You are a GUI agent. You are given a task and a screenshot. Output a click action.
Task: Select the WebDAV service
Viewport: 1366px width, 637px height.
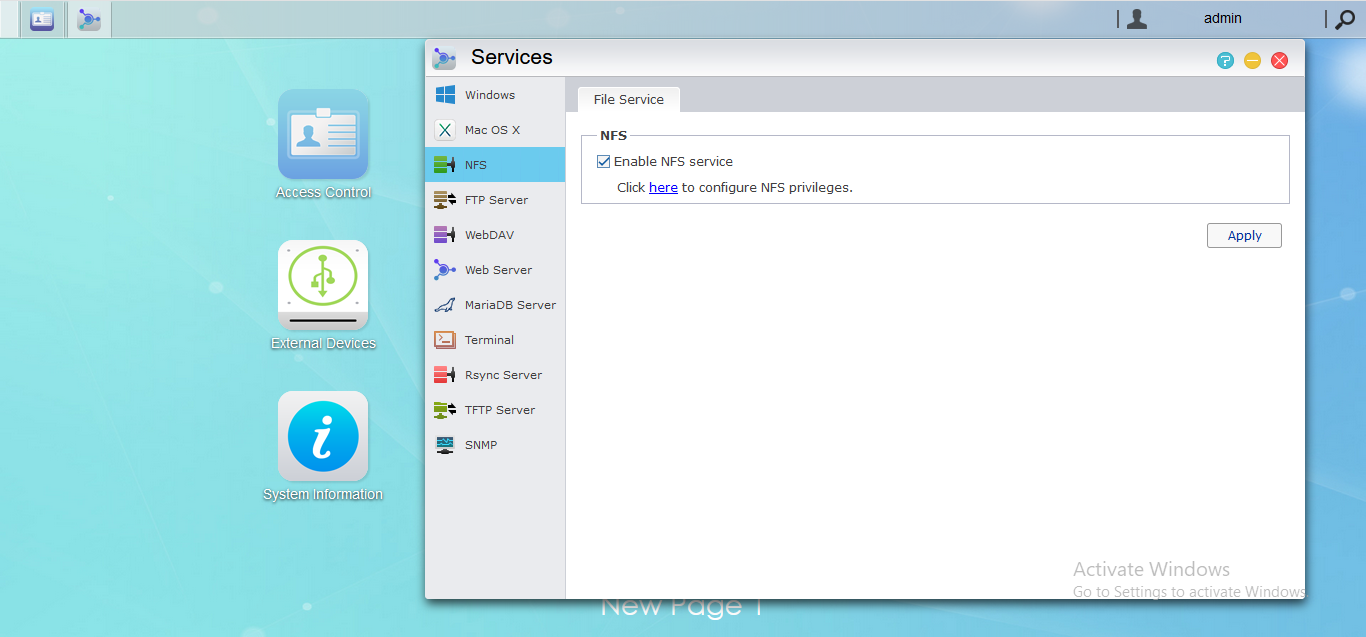[491, 234]
